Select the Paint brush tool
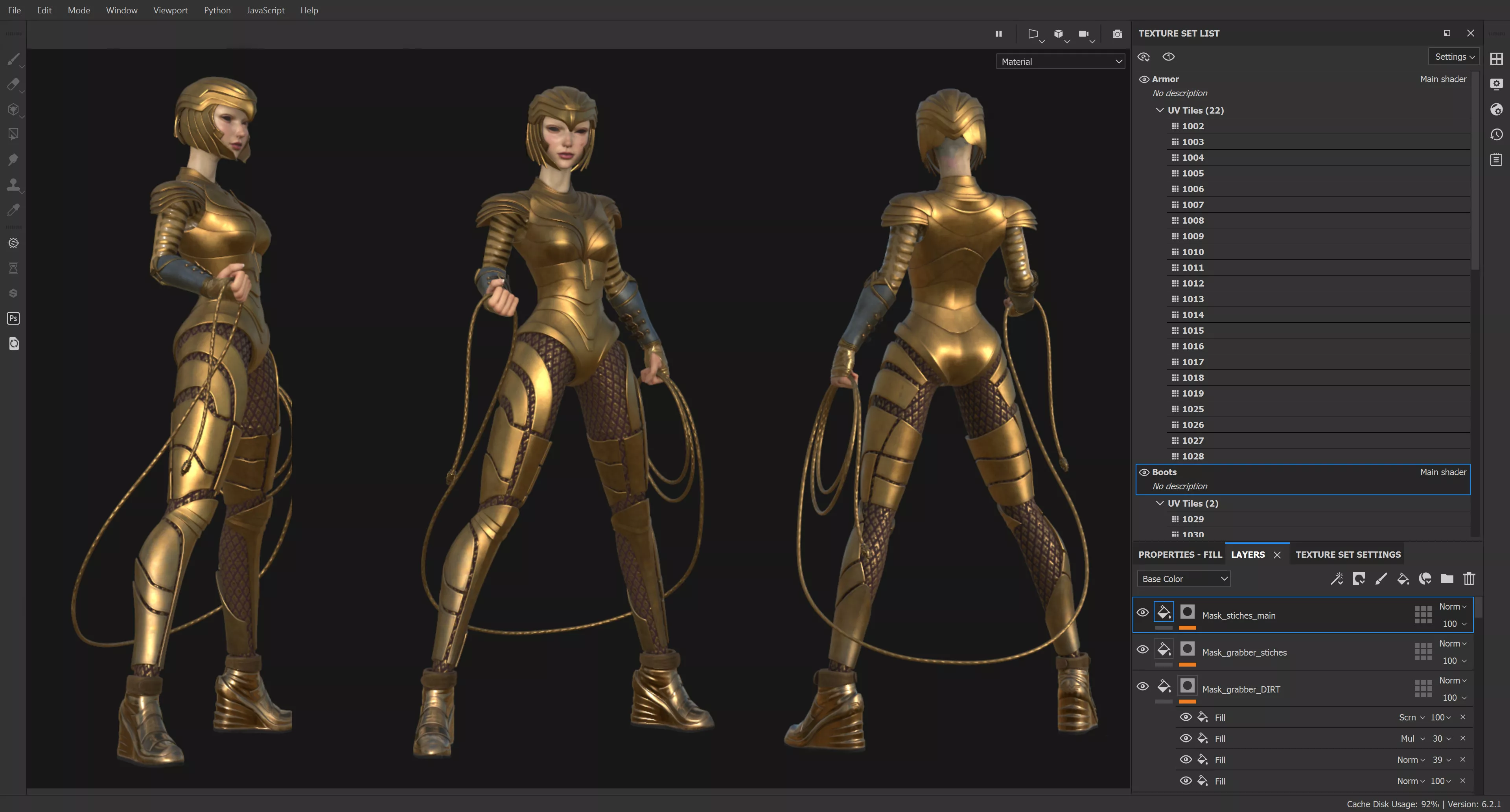1510x812 pixels. pyautogui.click(x=13, y=59)
